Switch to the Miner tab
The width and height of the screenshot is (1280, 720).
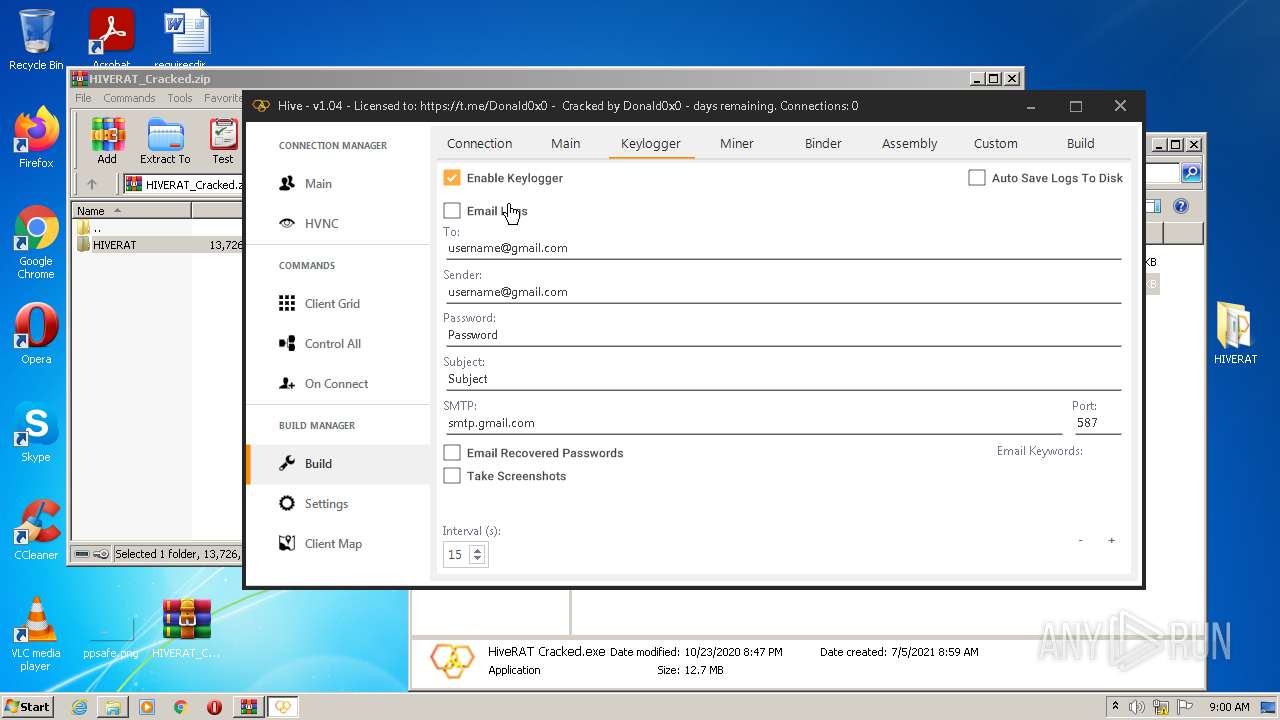tap(737, 144)
